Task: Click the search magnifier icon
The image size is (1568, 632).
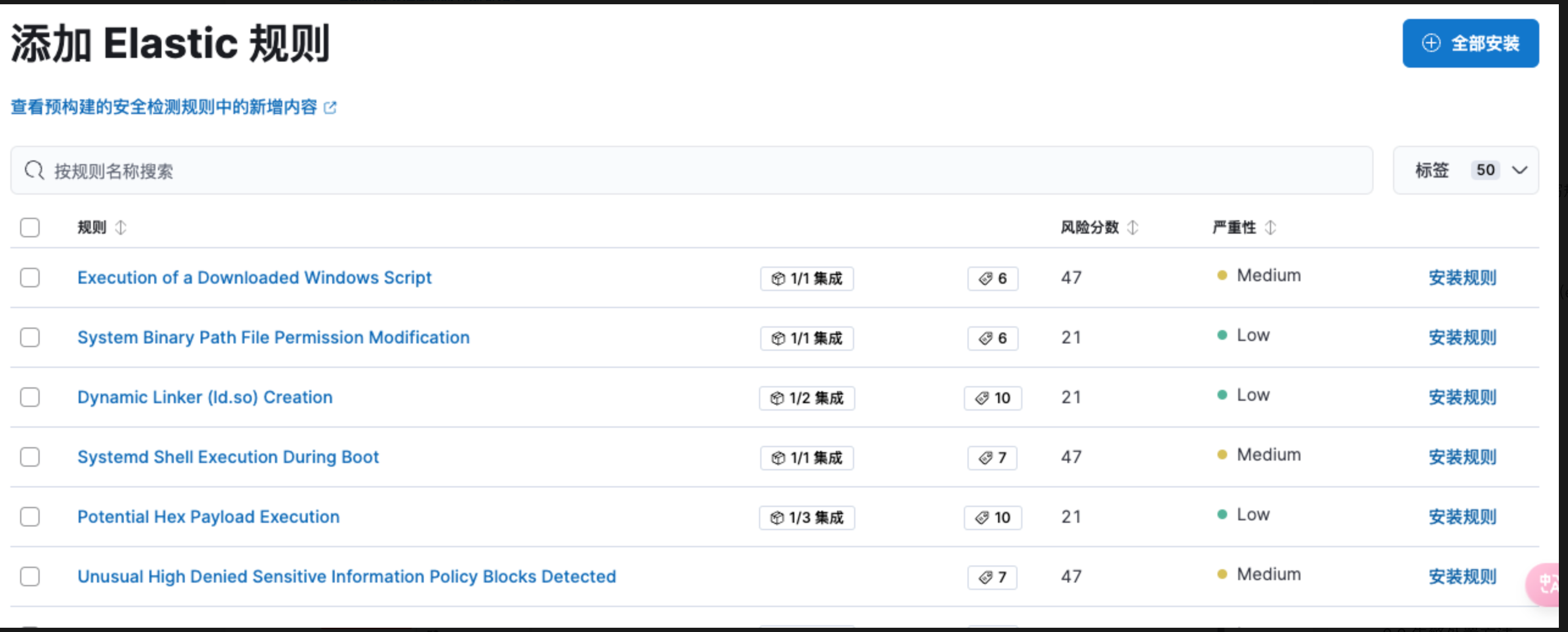Action: click(34, 170)
